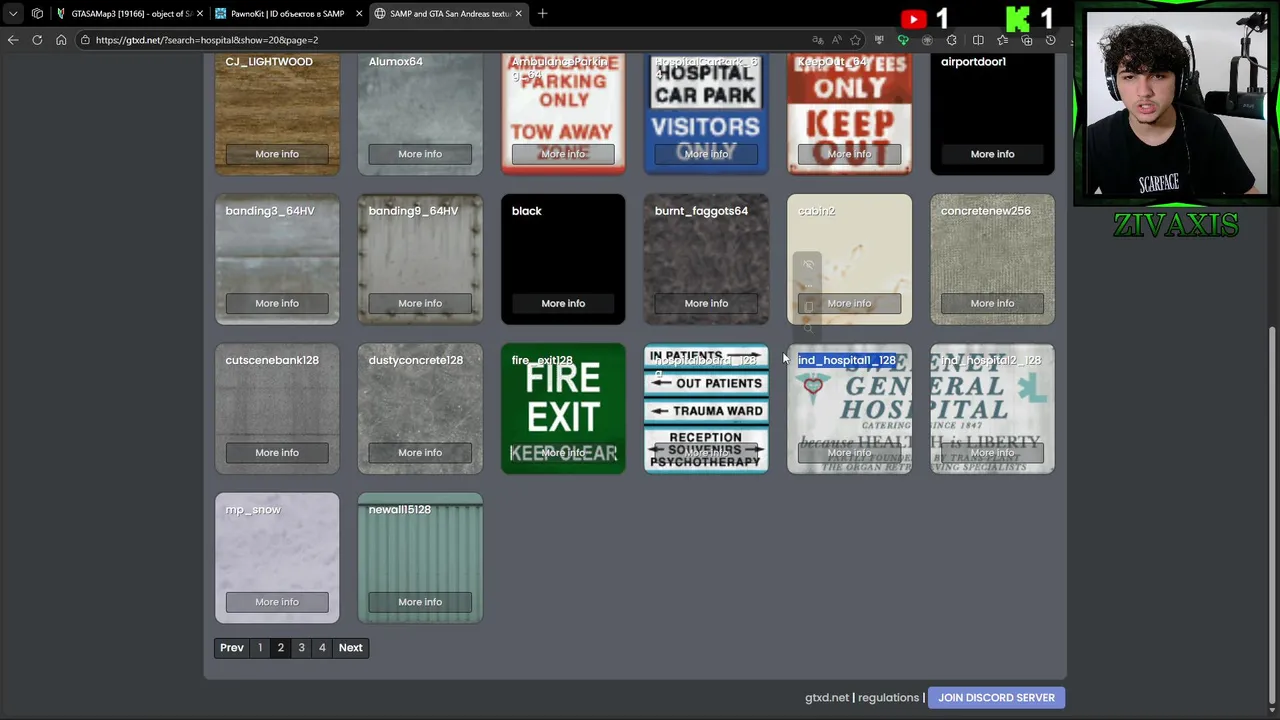Open More info for concretenew256
This screenshot has height=720, width=1280.
pos(992,303)
